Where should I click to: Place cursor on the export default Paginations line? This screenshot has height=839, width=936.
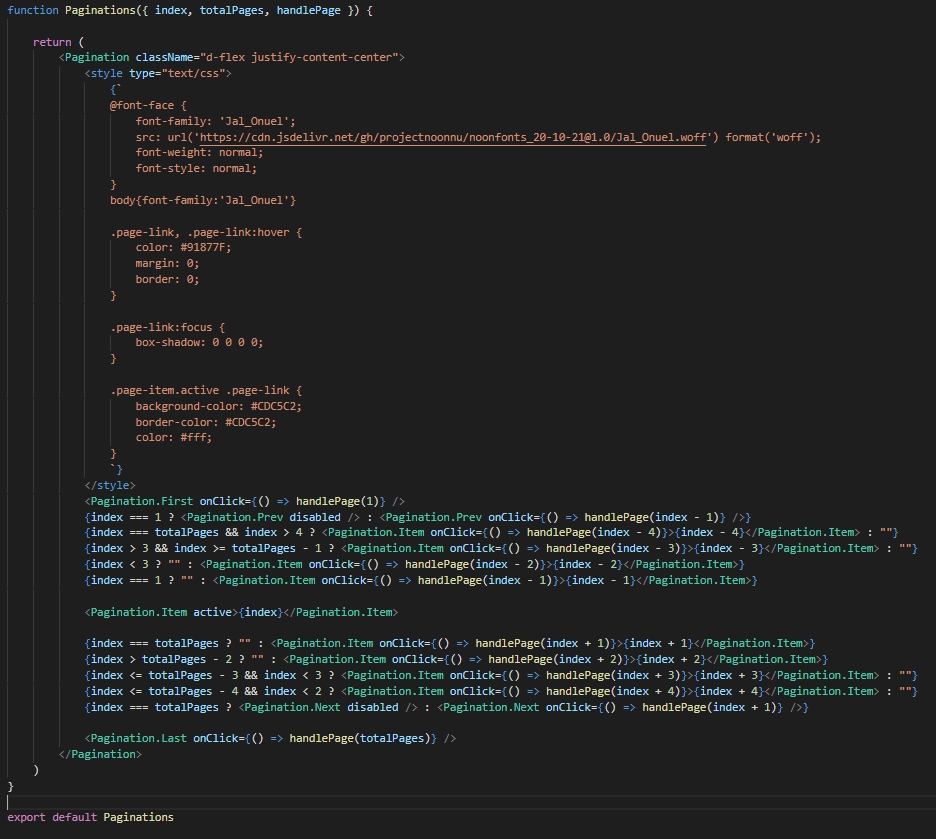click(x=90, y=817)
